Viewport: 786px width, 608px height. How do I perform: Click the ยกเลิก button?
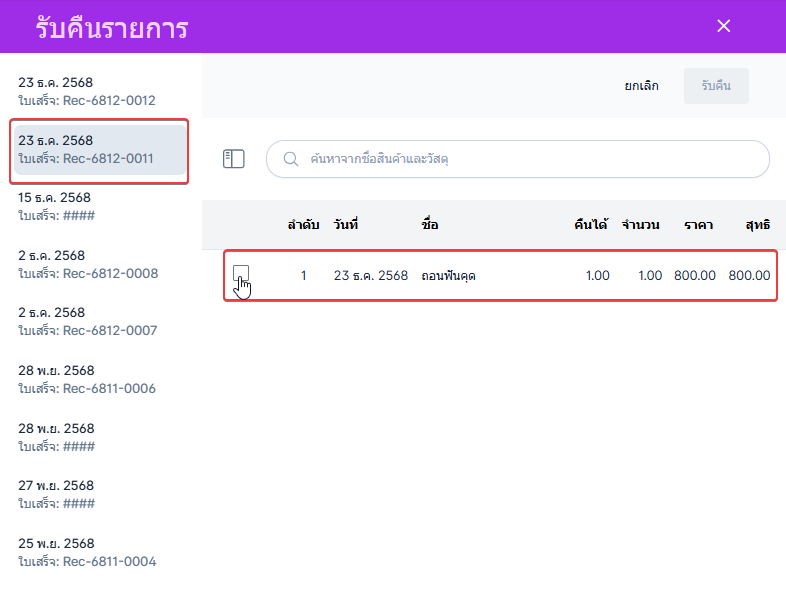coord(641,86)
